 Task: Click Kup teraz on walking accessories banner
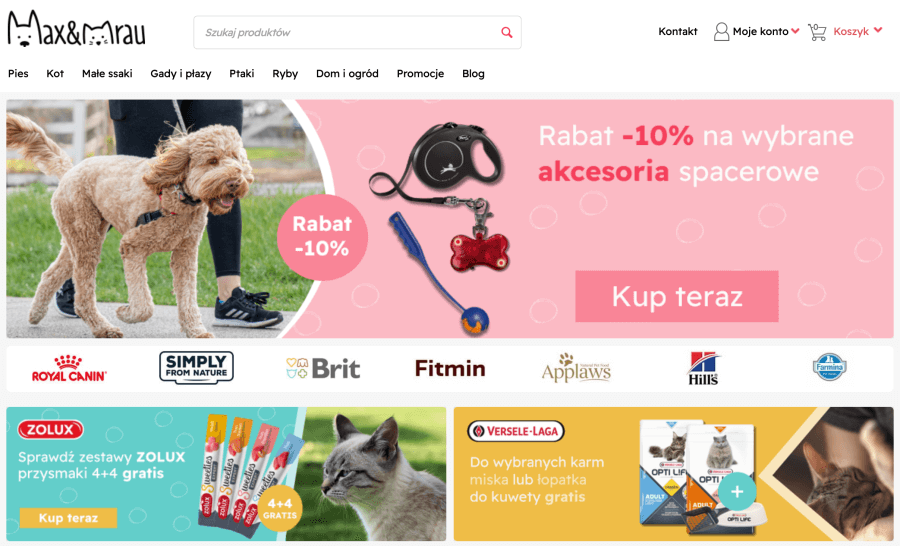click(x=677, y=296)
